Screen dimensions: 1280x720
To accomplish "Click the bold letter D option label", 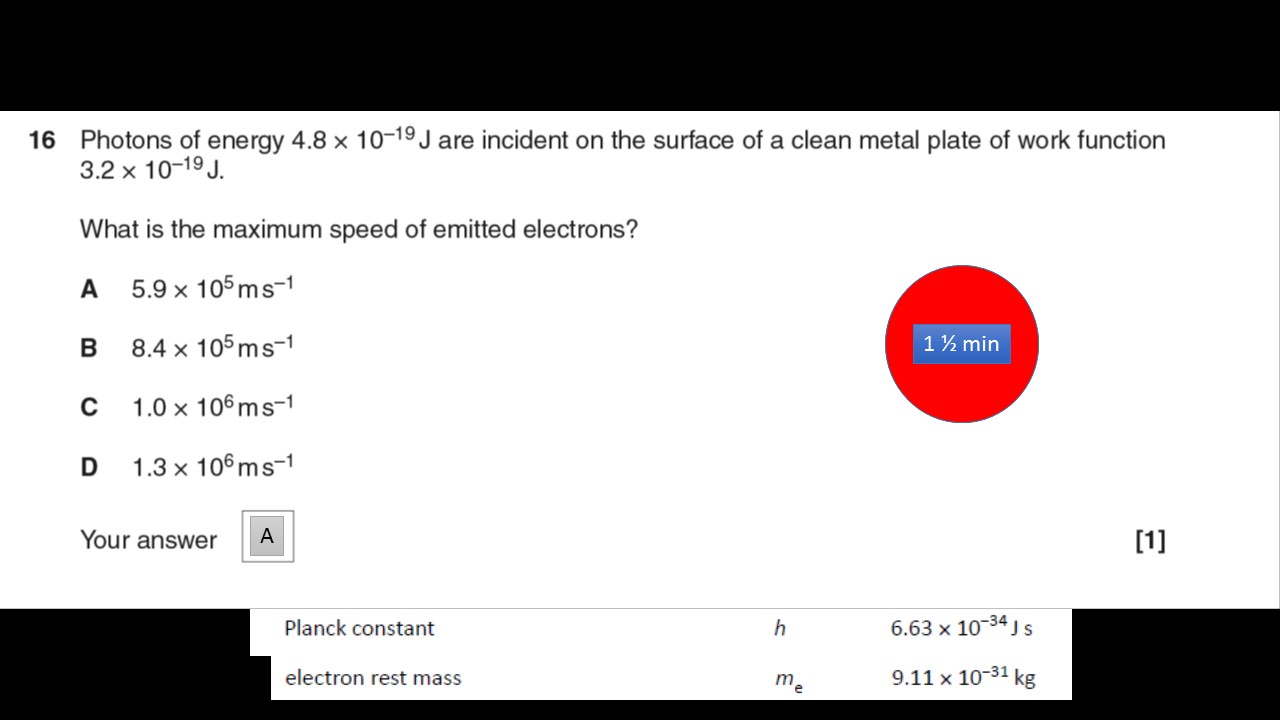I will [89, 467].
